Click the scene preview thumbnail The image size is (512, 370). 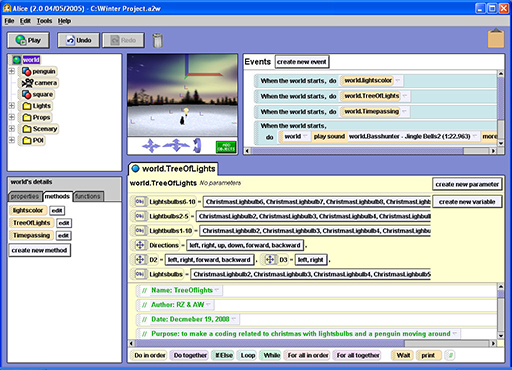click(182, 95)
